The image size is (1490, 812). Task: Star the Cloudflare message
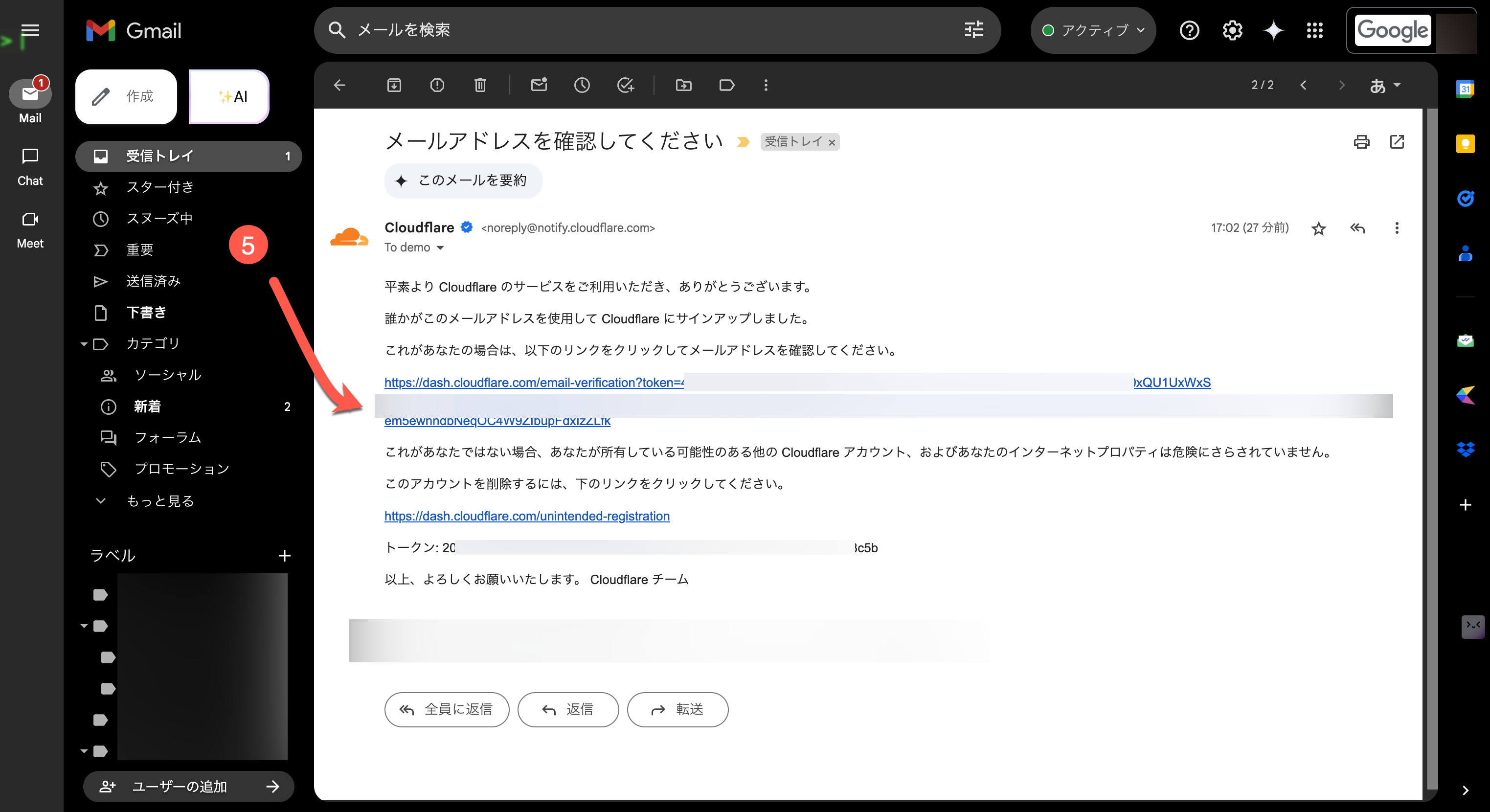(x=1318, y=228)
